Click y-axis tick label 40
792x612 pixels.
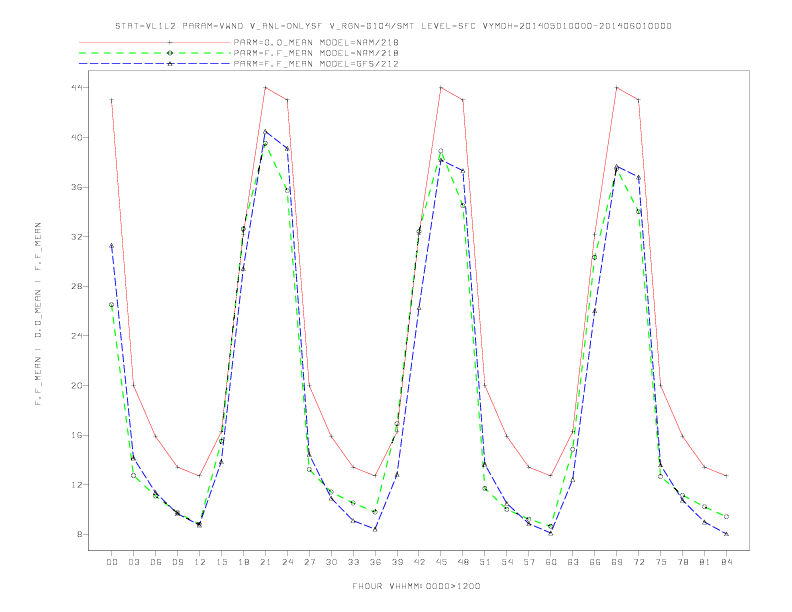pyautogui.click(x=77, y=137)
